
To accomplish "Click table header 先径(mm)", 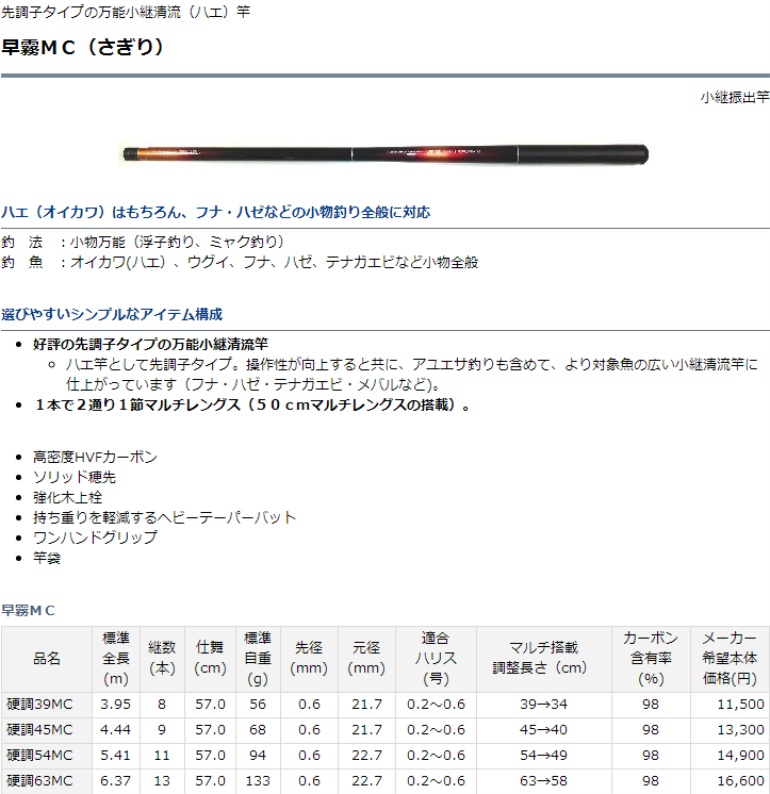I will click(x=309, y=658).
